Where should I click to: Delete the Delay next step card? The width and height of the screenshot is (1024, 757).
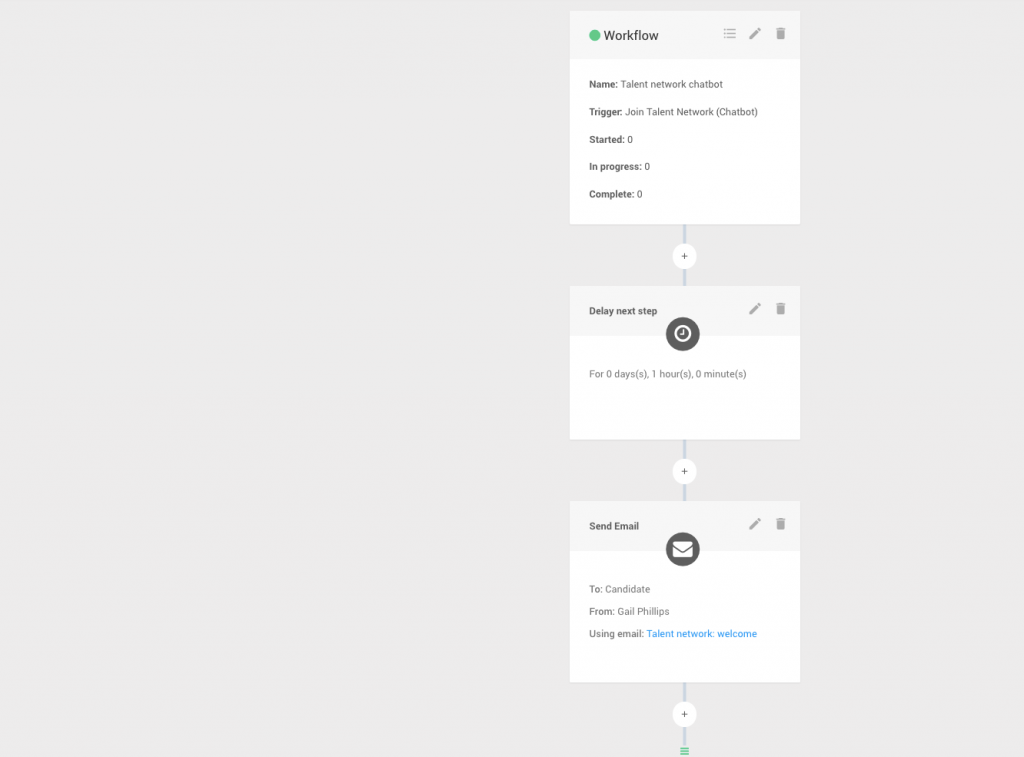[x=780, y=309]
